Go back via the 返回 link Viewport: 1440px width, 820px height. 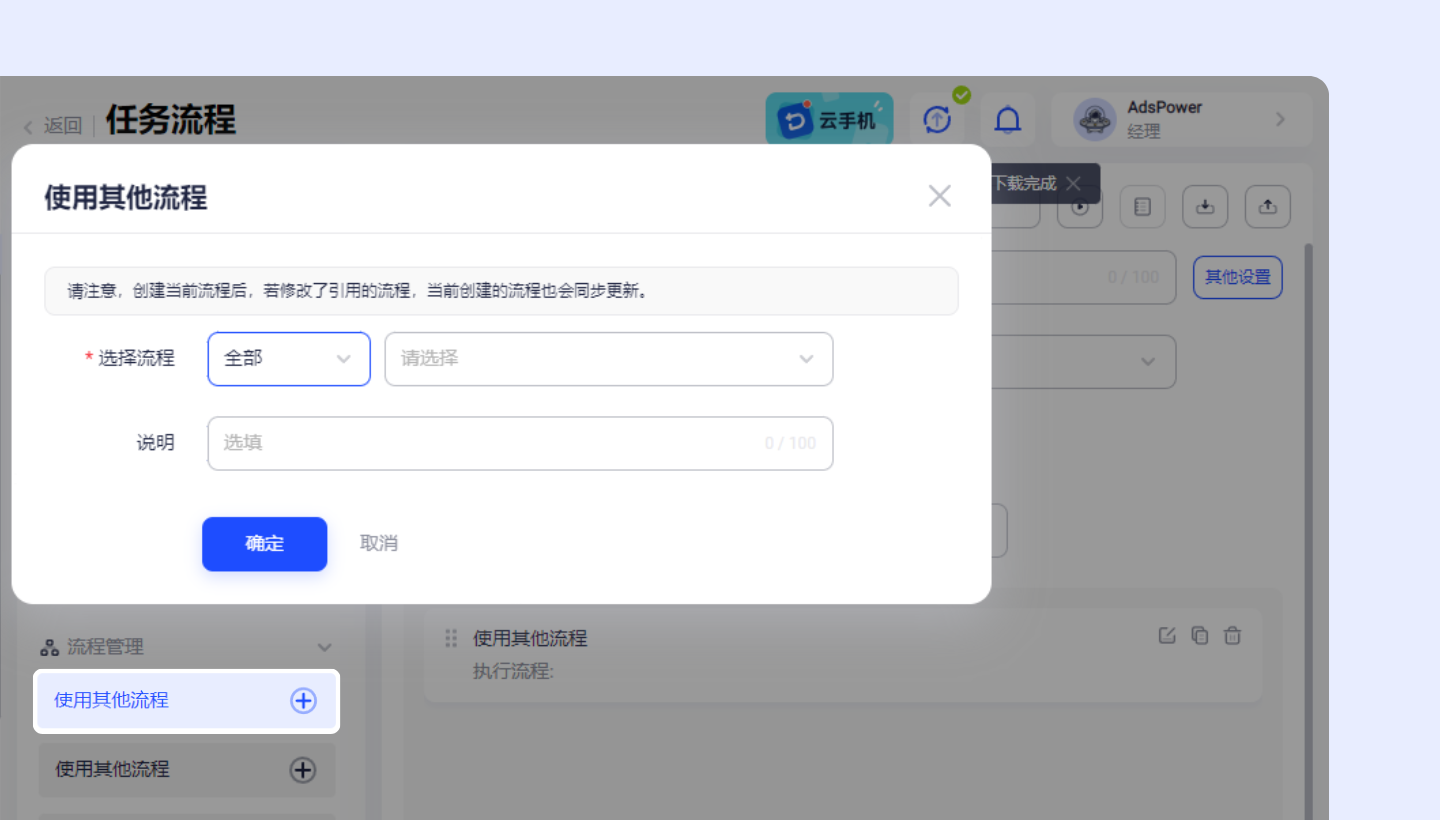coord(53,126)
